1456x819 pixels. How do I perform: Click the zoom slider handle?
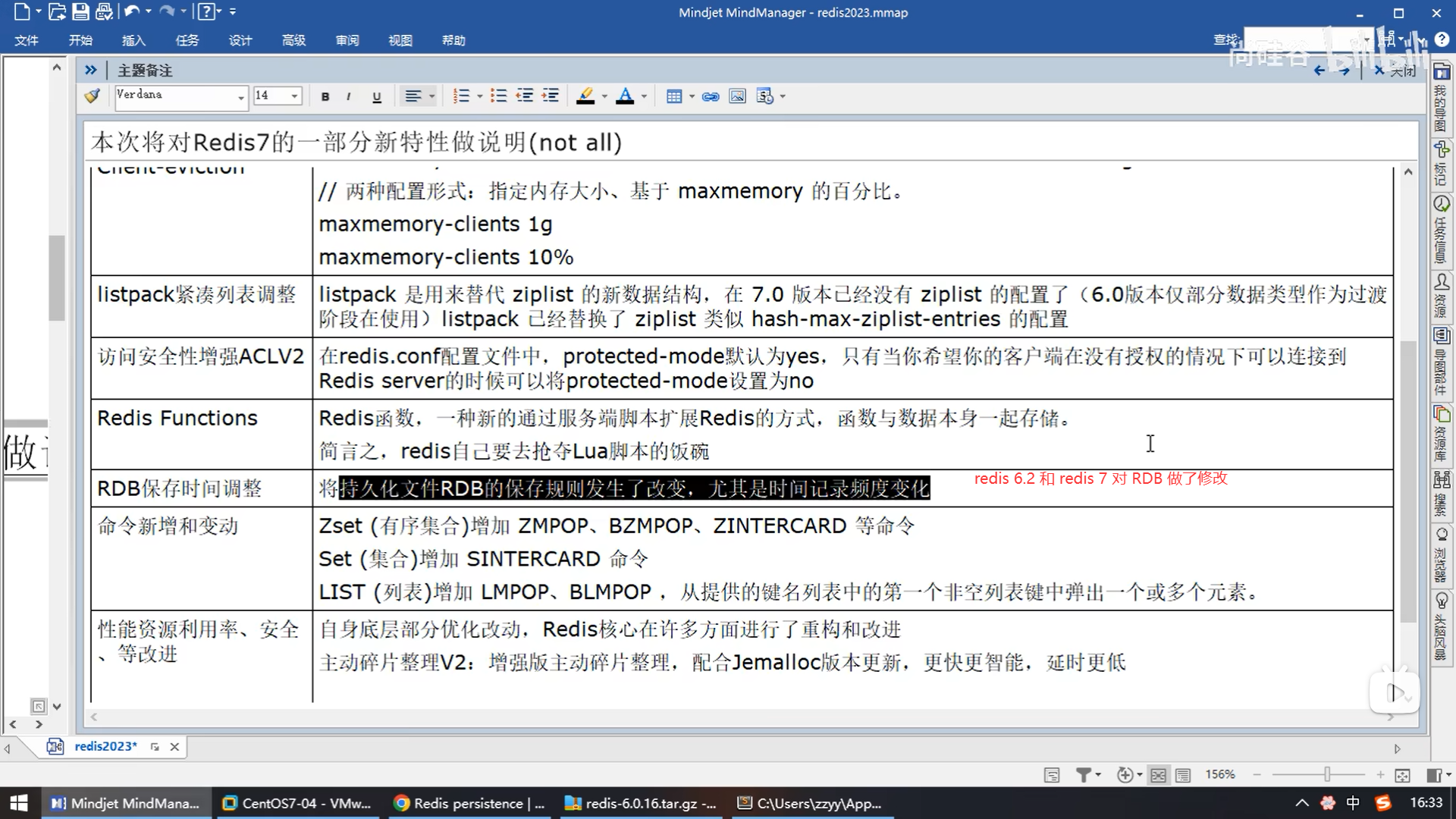[1327, 774]
